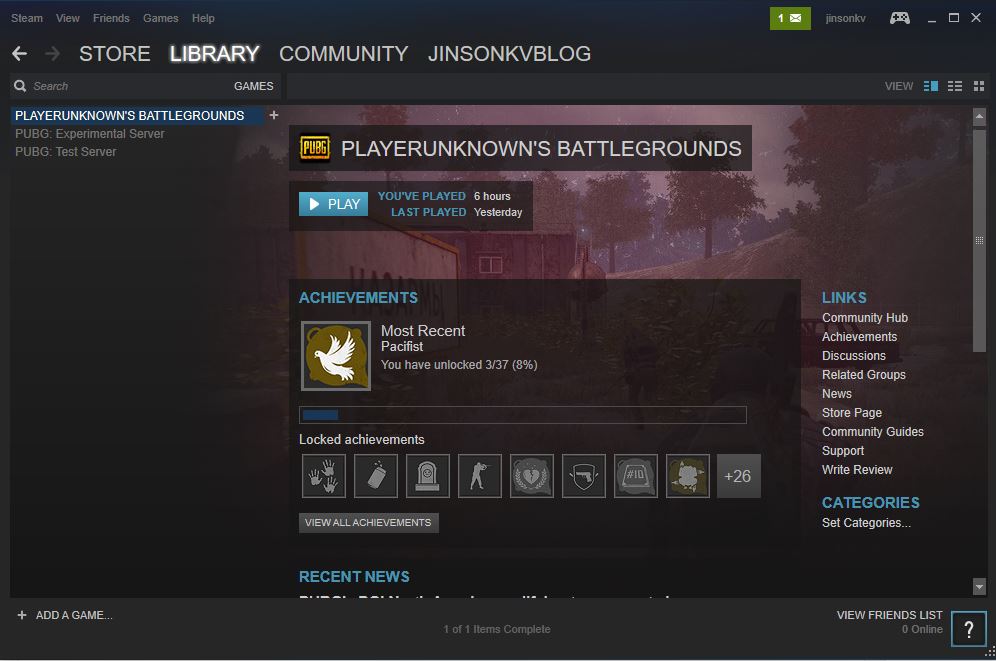Launch Big Picture mode controller icon
996x661 pixels.
click(899, 18)
